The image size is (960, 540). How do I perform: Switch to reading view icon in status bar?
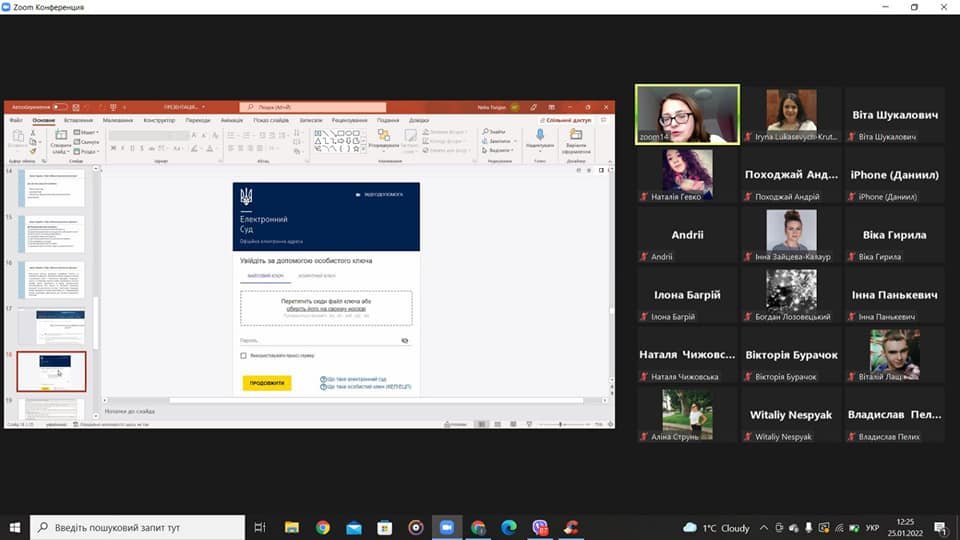(x=513, y=424)
